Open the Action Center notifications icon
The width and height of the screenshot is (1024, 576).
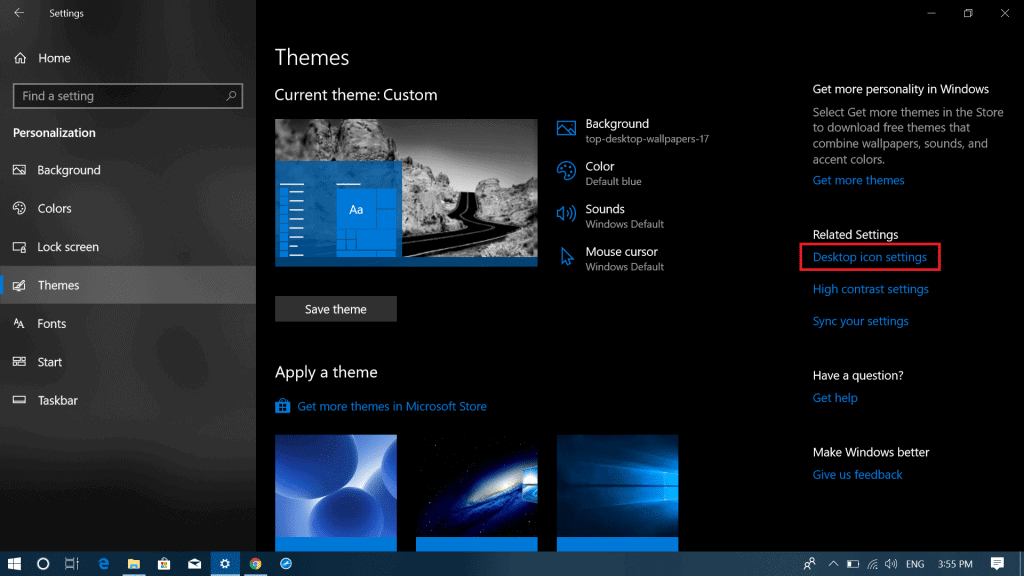[x=997, y=564]
